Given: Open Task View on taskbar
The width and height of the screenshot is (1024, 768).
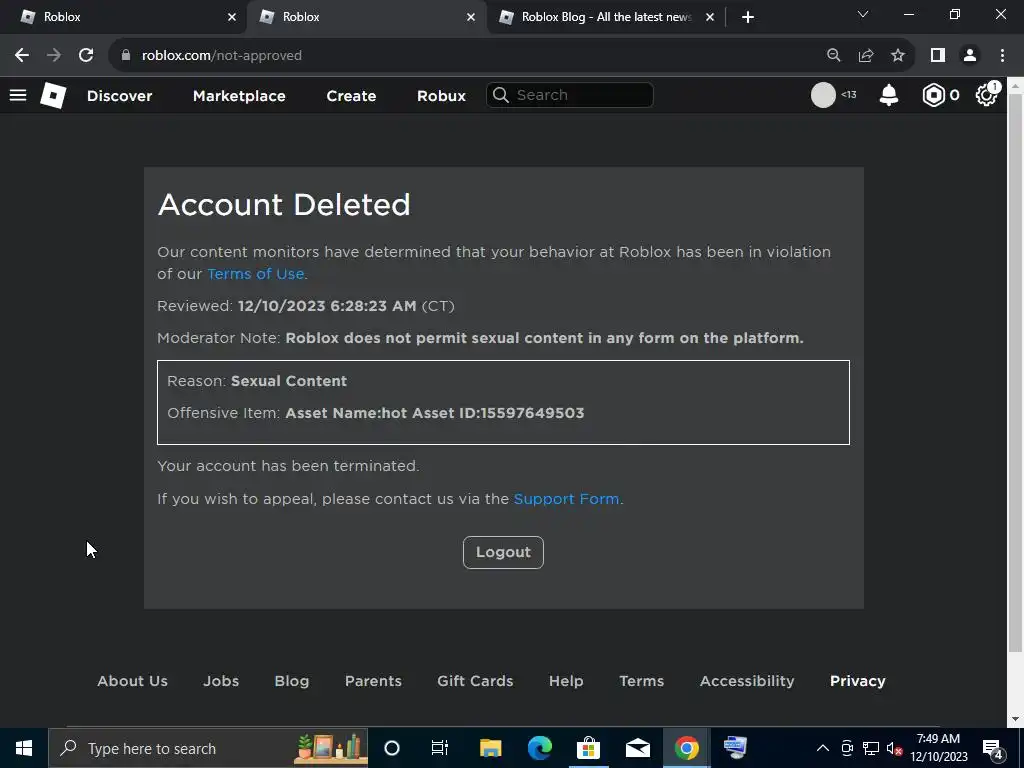Looking at the screenshot, I should (x=440, y=748).
